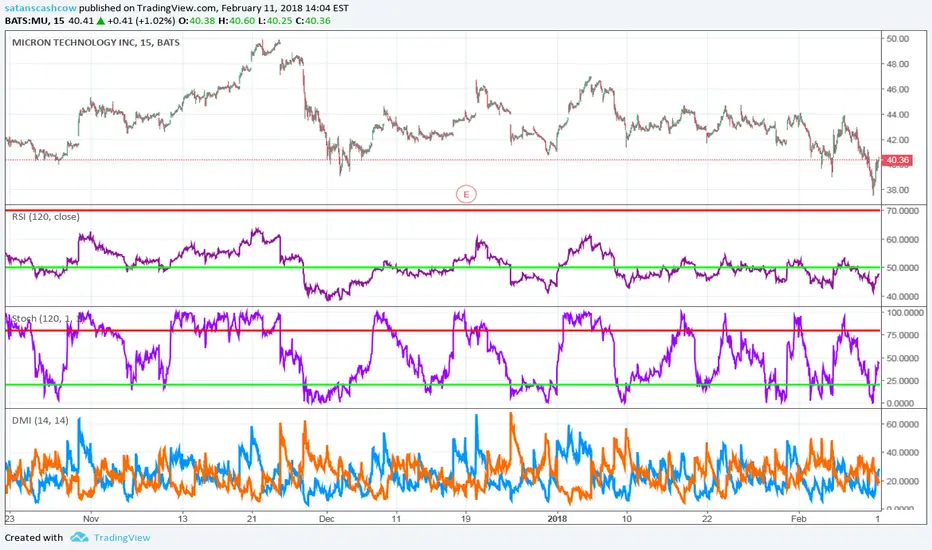Click the Dec date on the time axis
Screen dimensions: 932x550
326,518
